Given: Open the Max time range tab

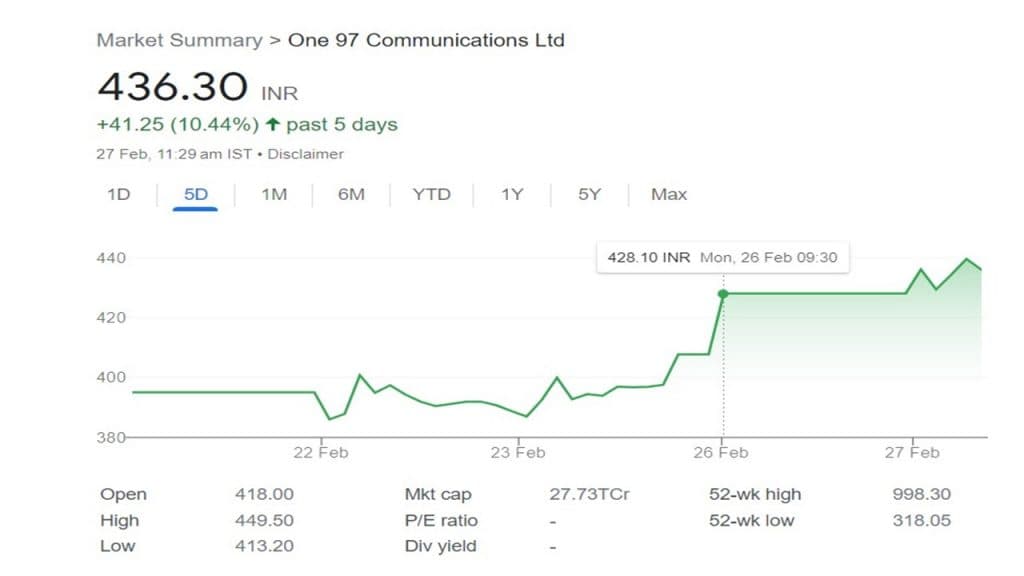Looking at the screenshot, I should tap(669, 194).
